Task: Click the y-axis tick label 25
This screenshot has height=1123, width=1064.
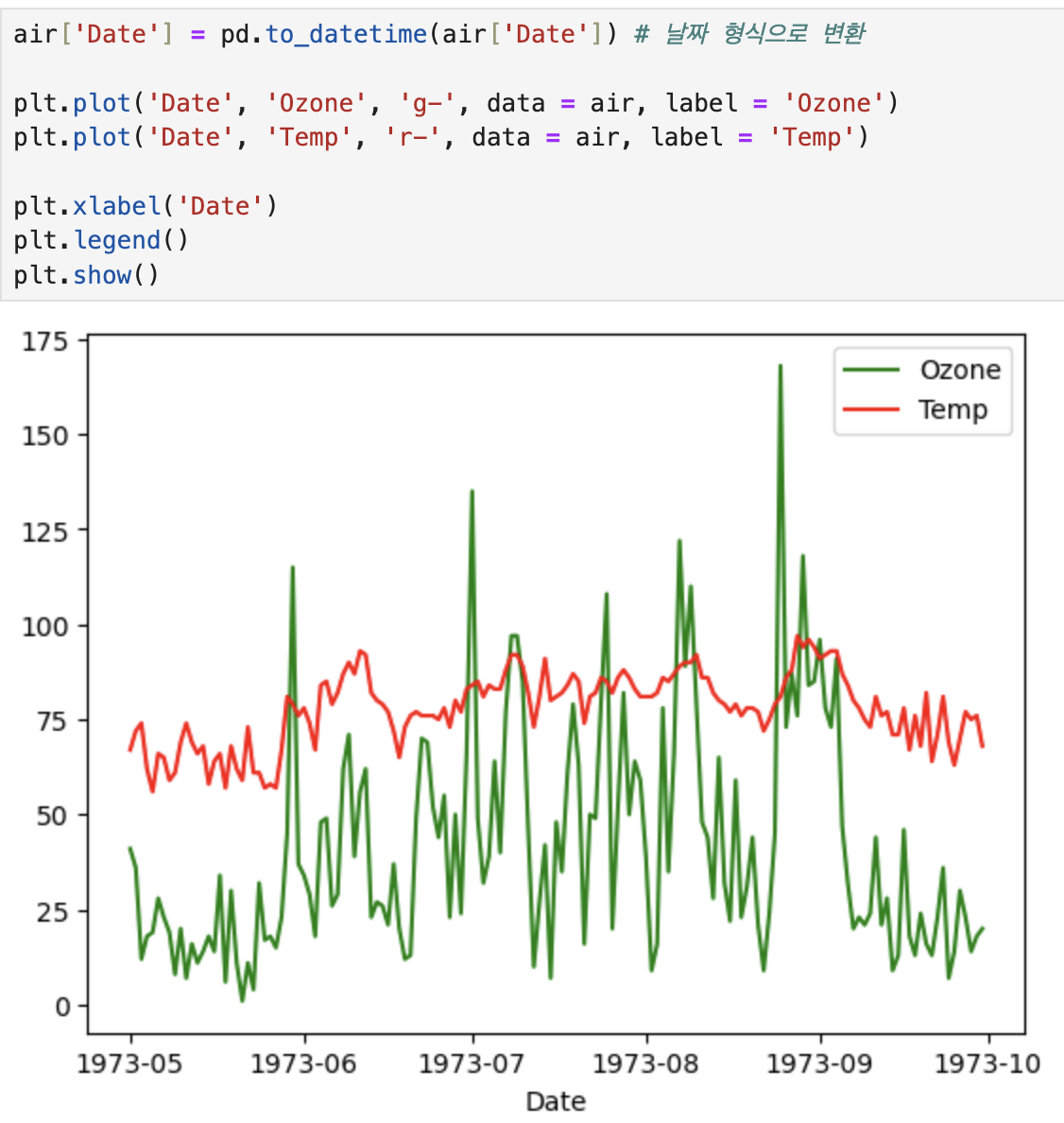Action: click(52, 911)
